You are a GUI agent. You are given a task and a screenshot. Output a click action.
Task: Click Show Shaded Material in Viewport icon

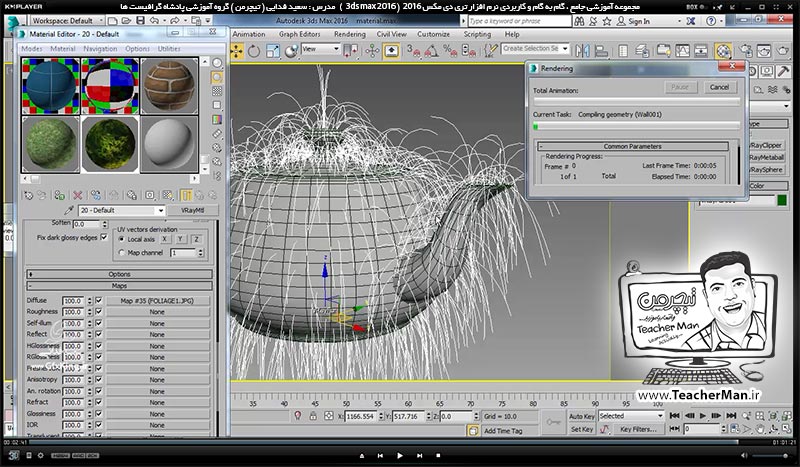tap(167, 195)
